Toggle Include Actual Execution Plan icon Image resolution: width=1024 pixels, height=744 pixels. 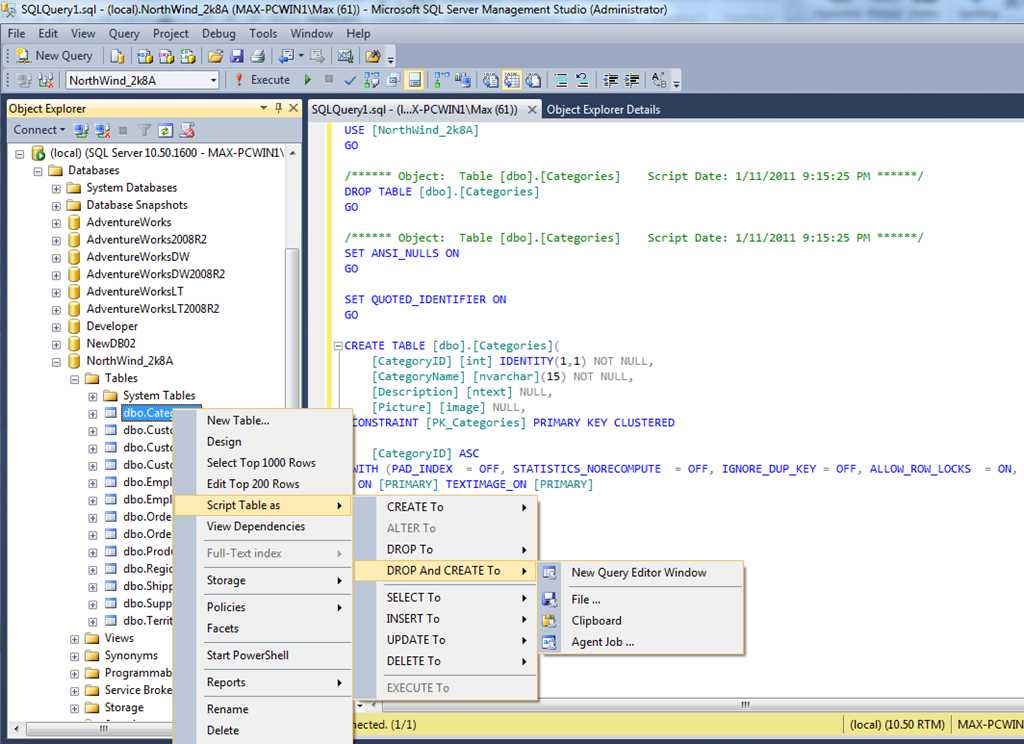pos(442,80)
